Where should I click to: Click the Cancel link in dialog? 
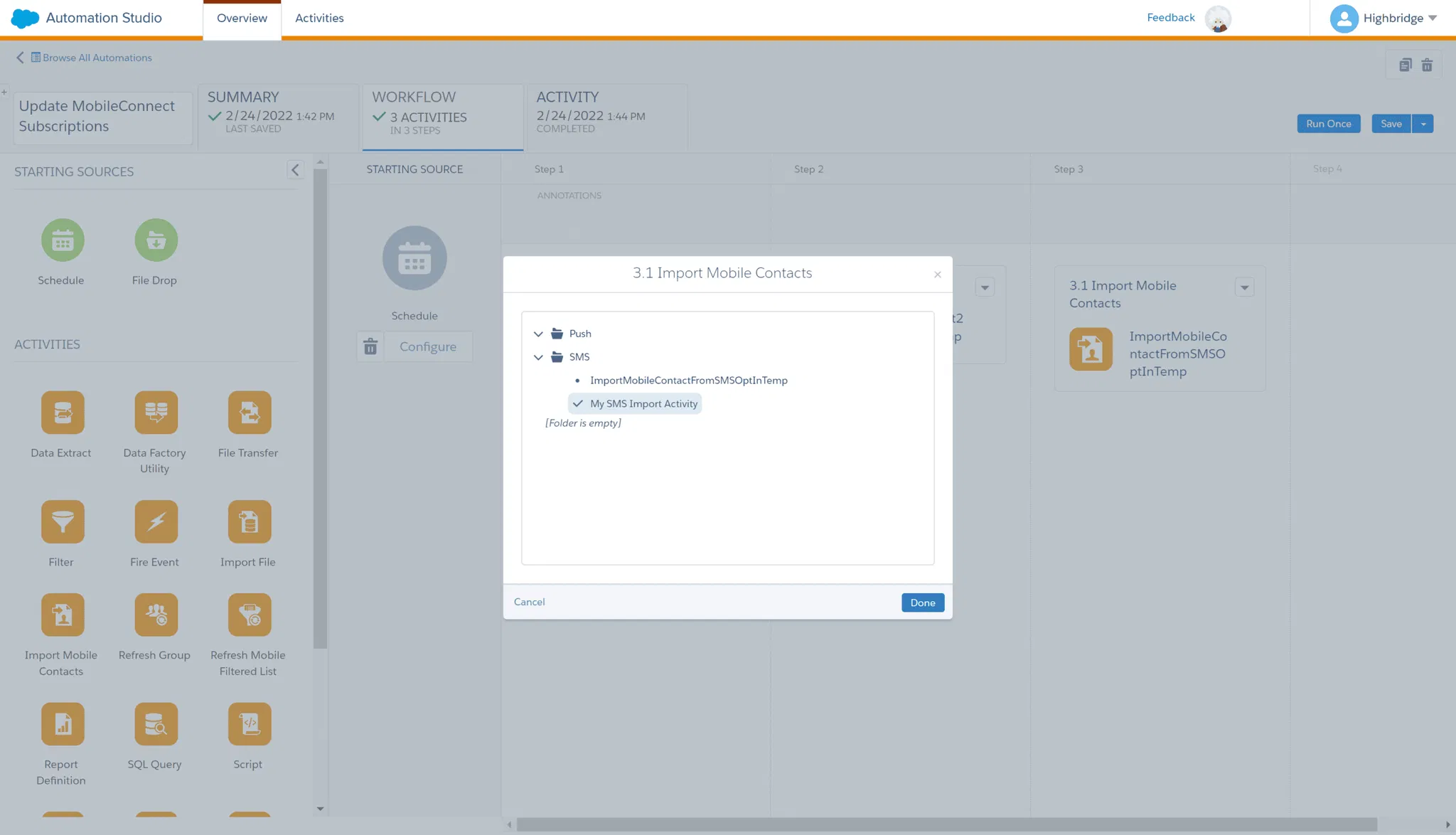(529, 602)
